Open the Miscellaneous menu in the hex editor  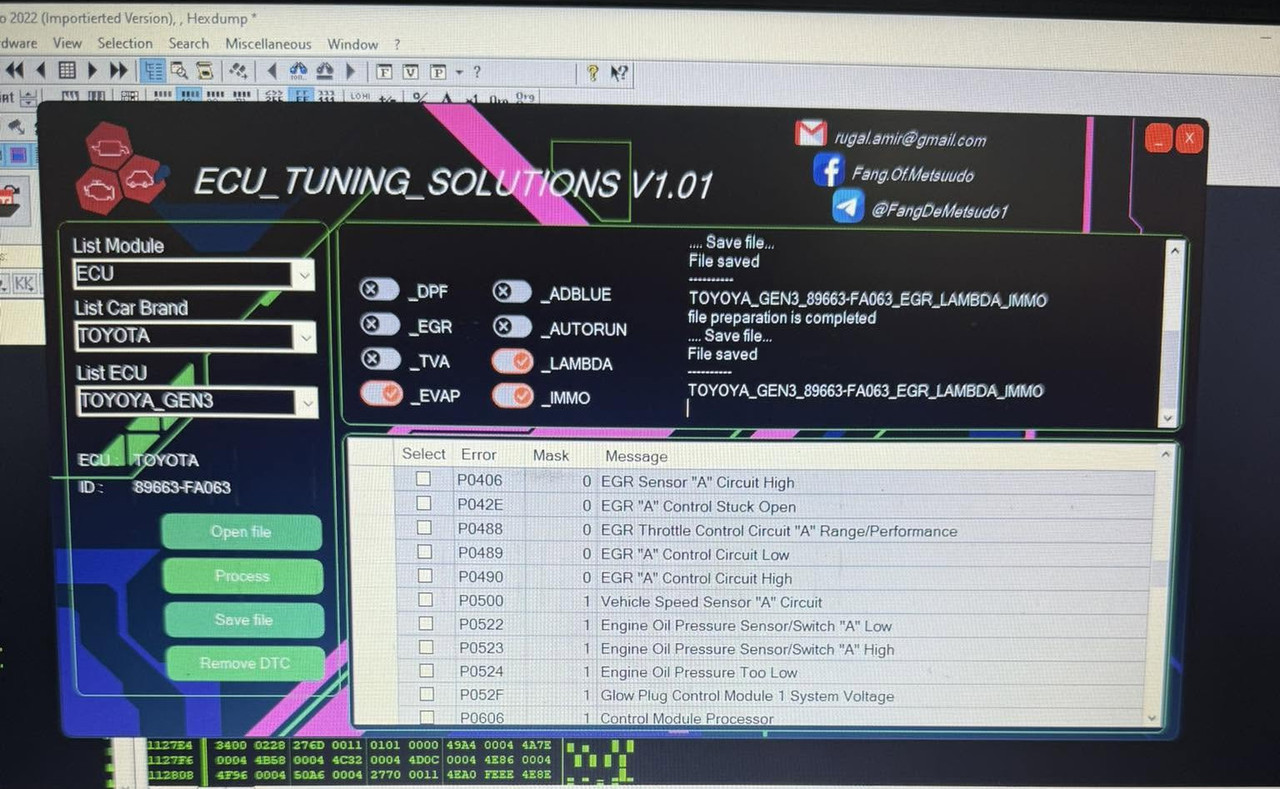(x=268, y=44)
